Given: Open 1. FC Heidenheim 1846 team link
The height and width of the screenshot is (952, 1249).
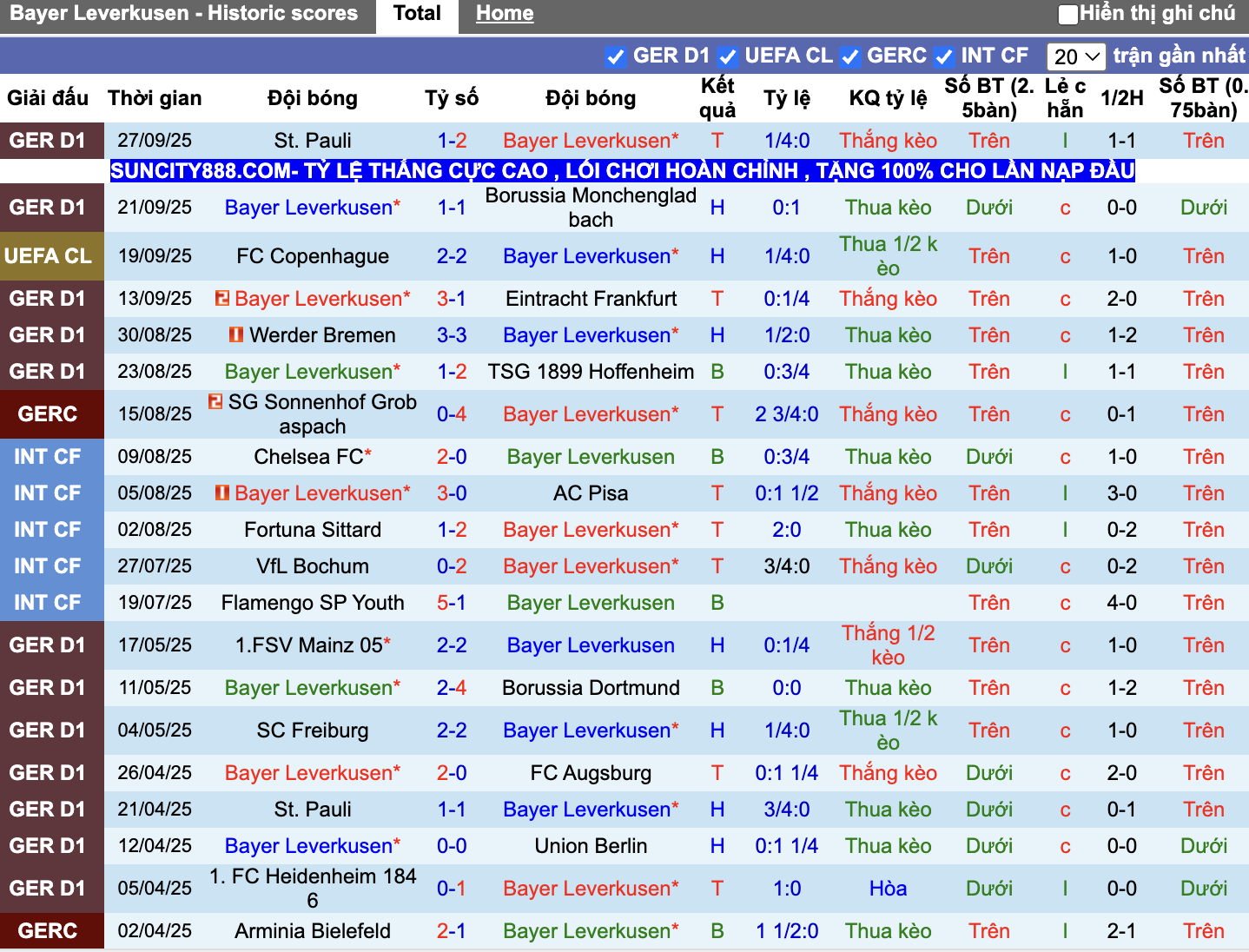Looking at the screenshot, I should pyautogui.click(x=313, y=889).
